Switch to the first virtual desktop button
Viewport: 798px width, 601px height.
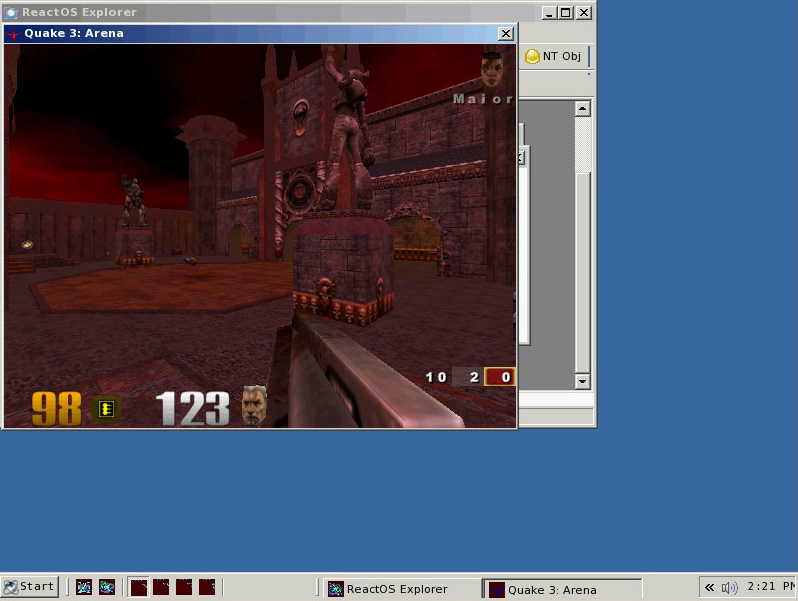click(x=138, y=587)
